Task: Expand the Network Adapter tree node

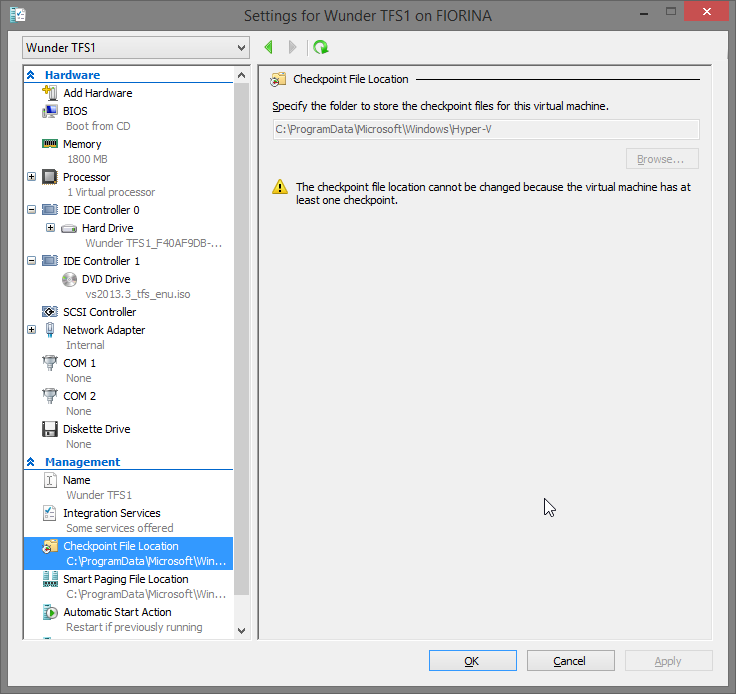Action: (x=31, y=330)
